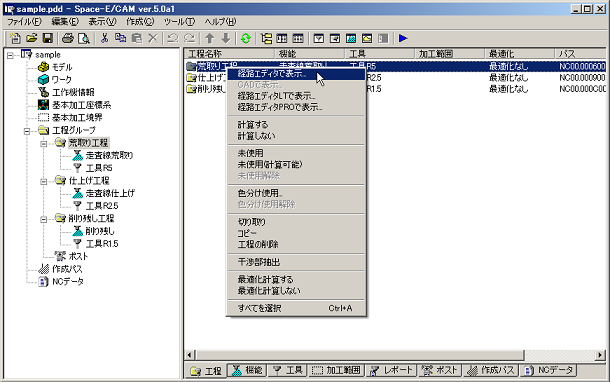Open the ヘルプ(H) menu
This screenshot has width=610, height=382.
click(220, 22)
